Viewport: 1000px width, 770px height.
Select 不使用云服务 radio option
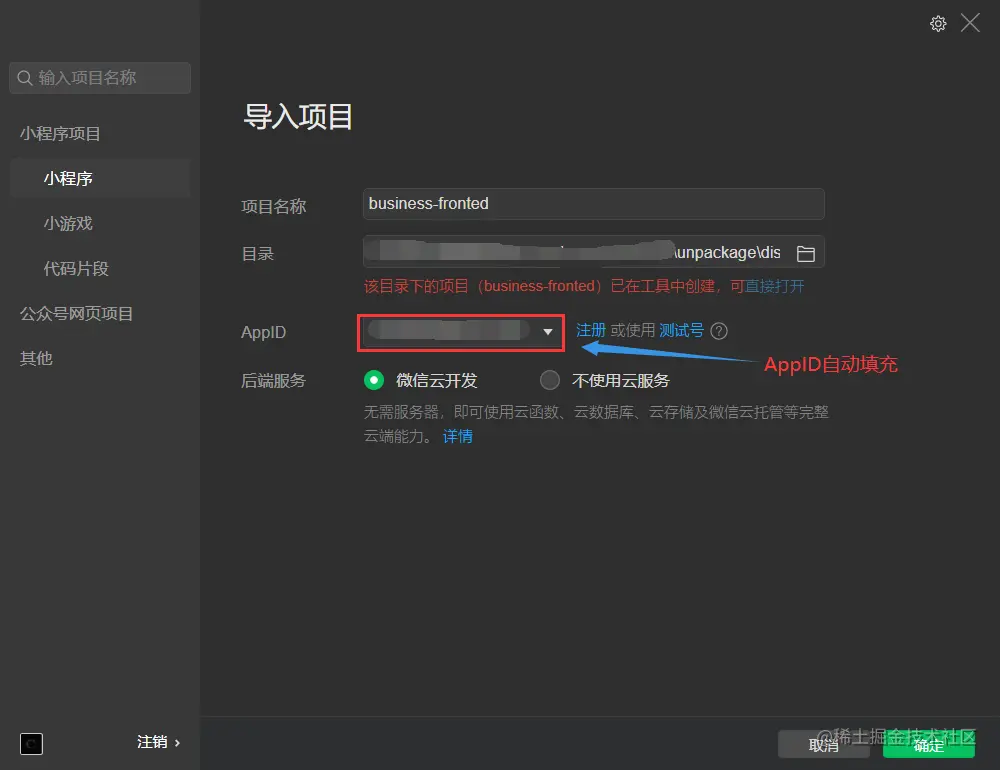(x=550, y=380)
